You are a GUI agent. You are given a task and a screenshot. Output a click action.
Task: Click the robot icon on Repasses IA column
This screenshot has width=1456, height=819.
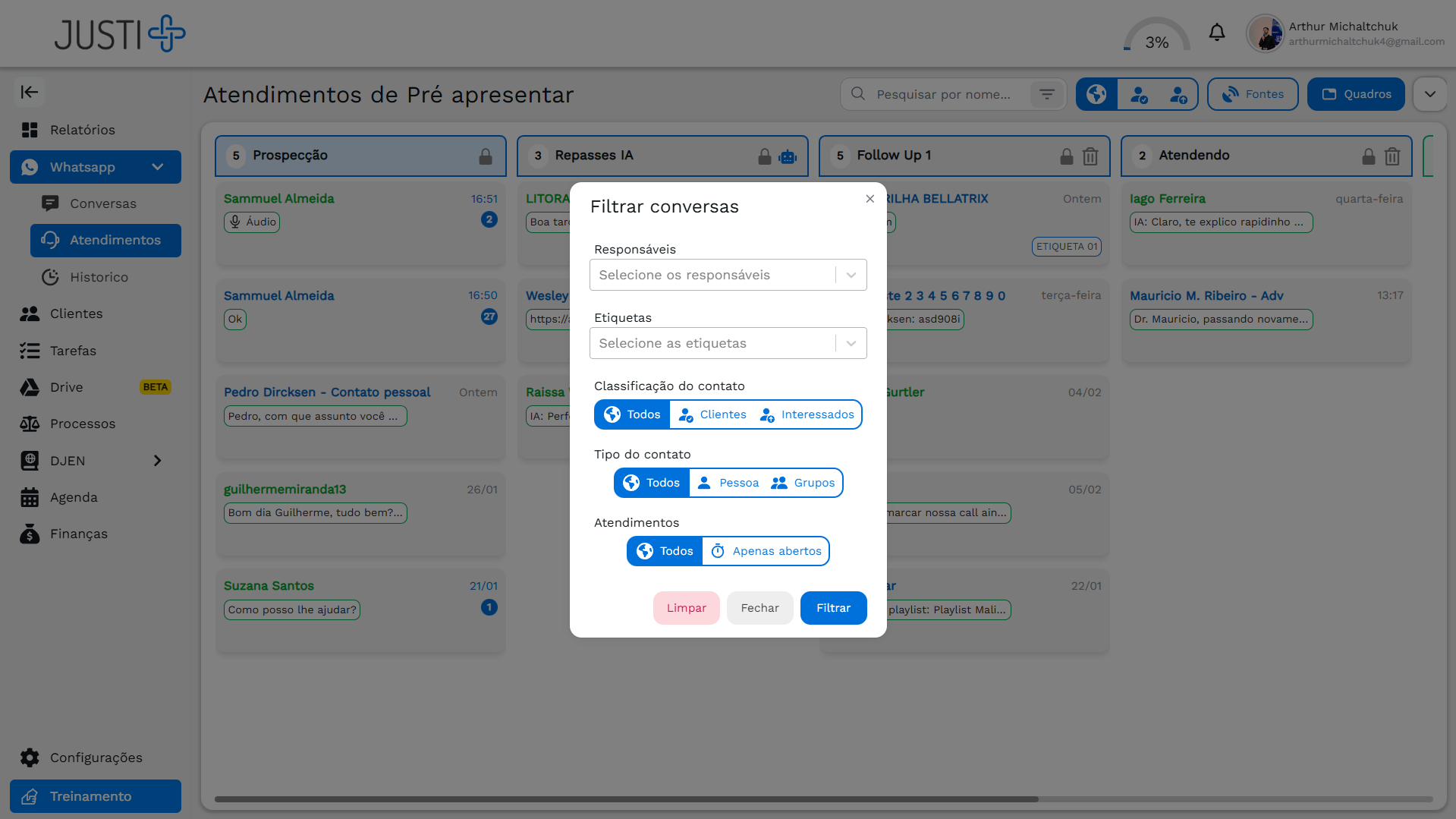788,156
